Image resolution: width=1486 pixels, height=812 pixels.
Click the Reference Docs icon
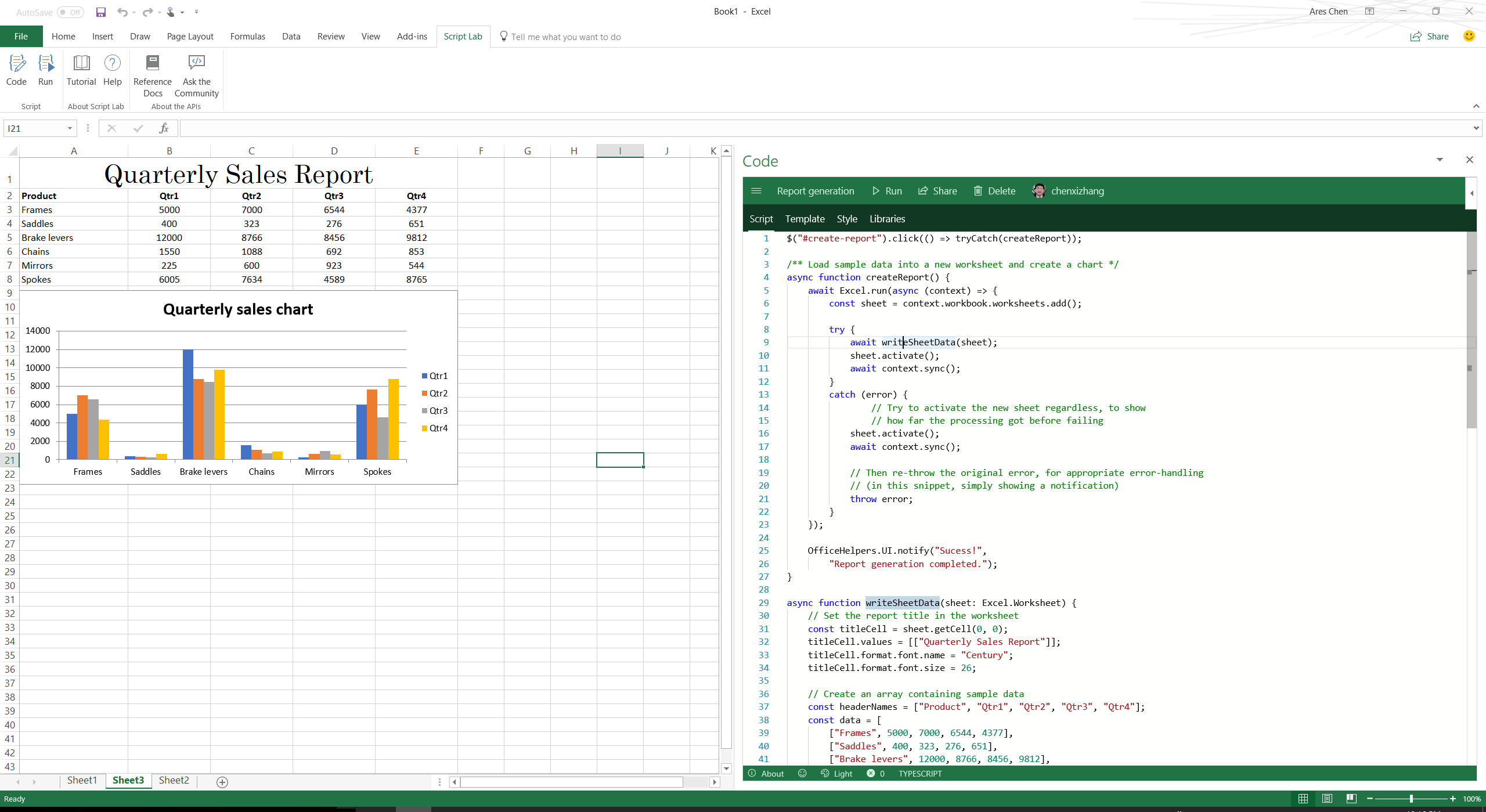coord(153,63)
